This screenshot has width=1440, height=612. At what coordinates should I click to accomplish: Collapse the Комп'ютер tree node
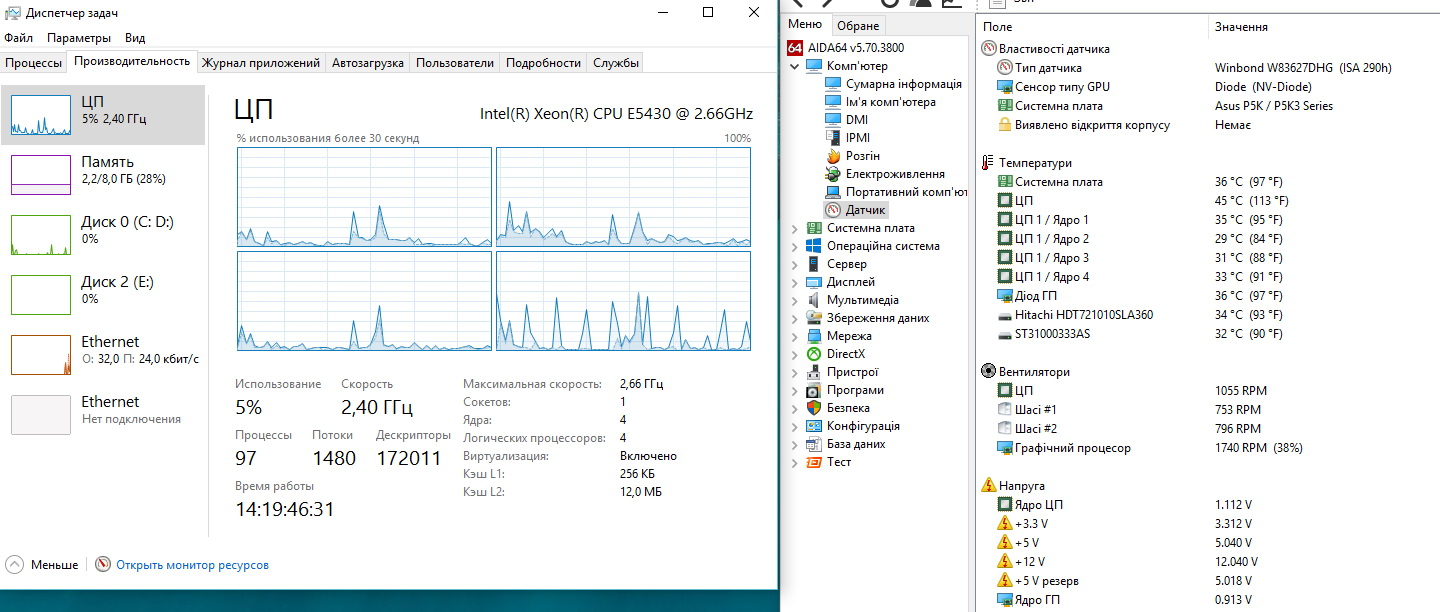point(795,66)
